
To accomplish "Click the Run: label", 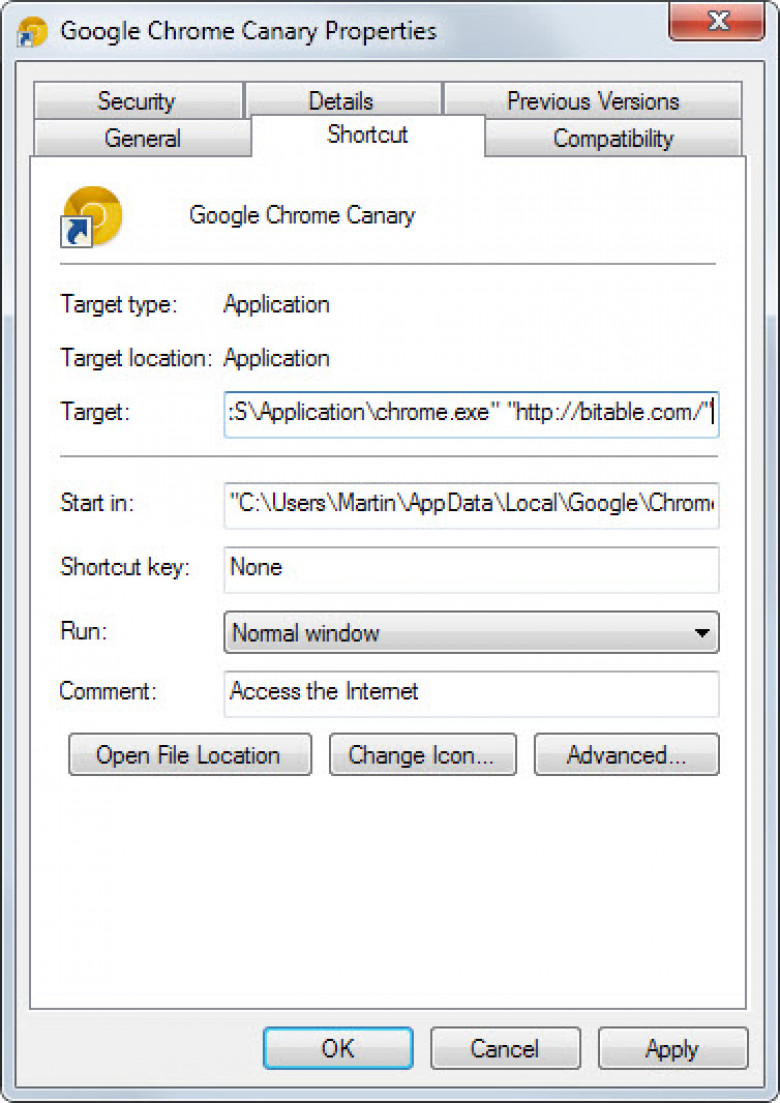I will (x=84, y=630).
